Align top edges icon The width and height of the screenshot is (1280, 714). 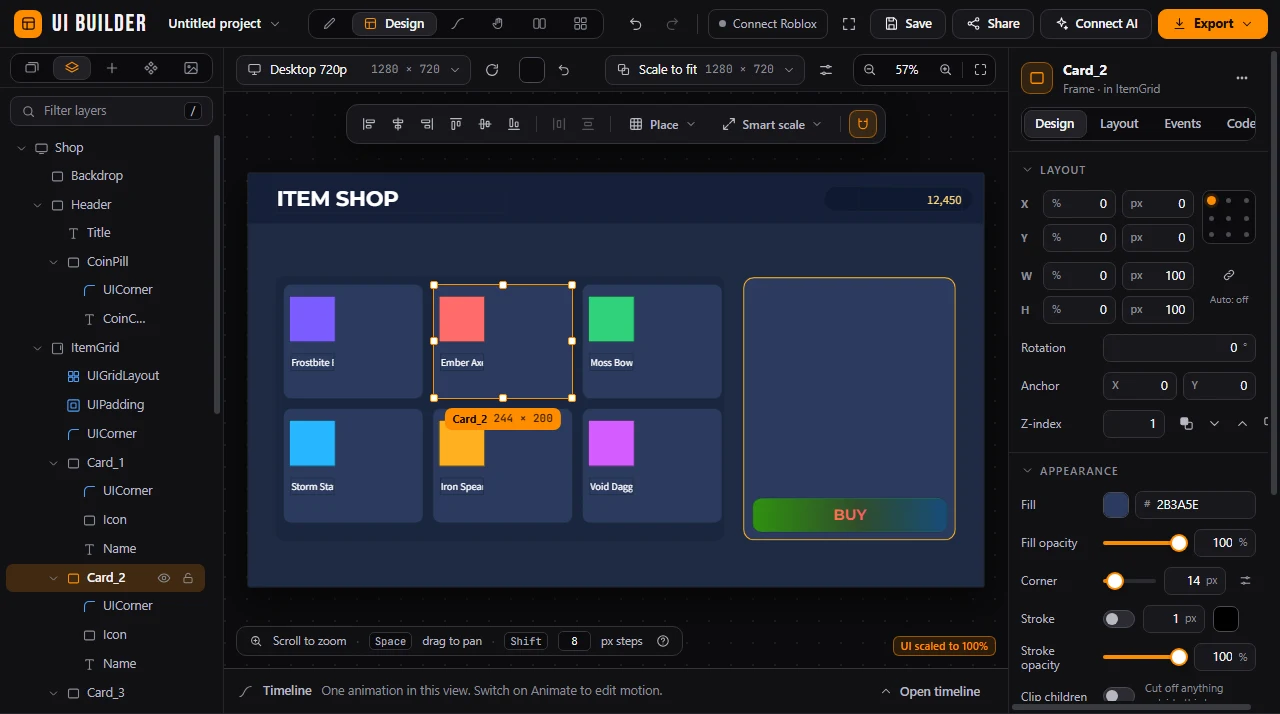456,124
